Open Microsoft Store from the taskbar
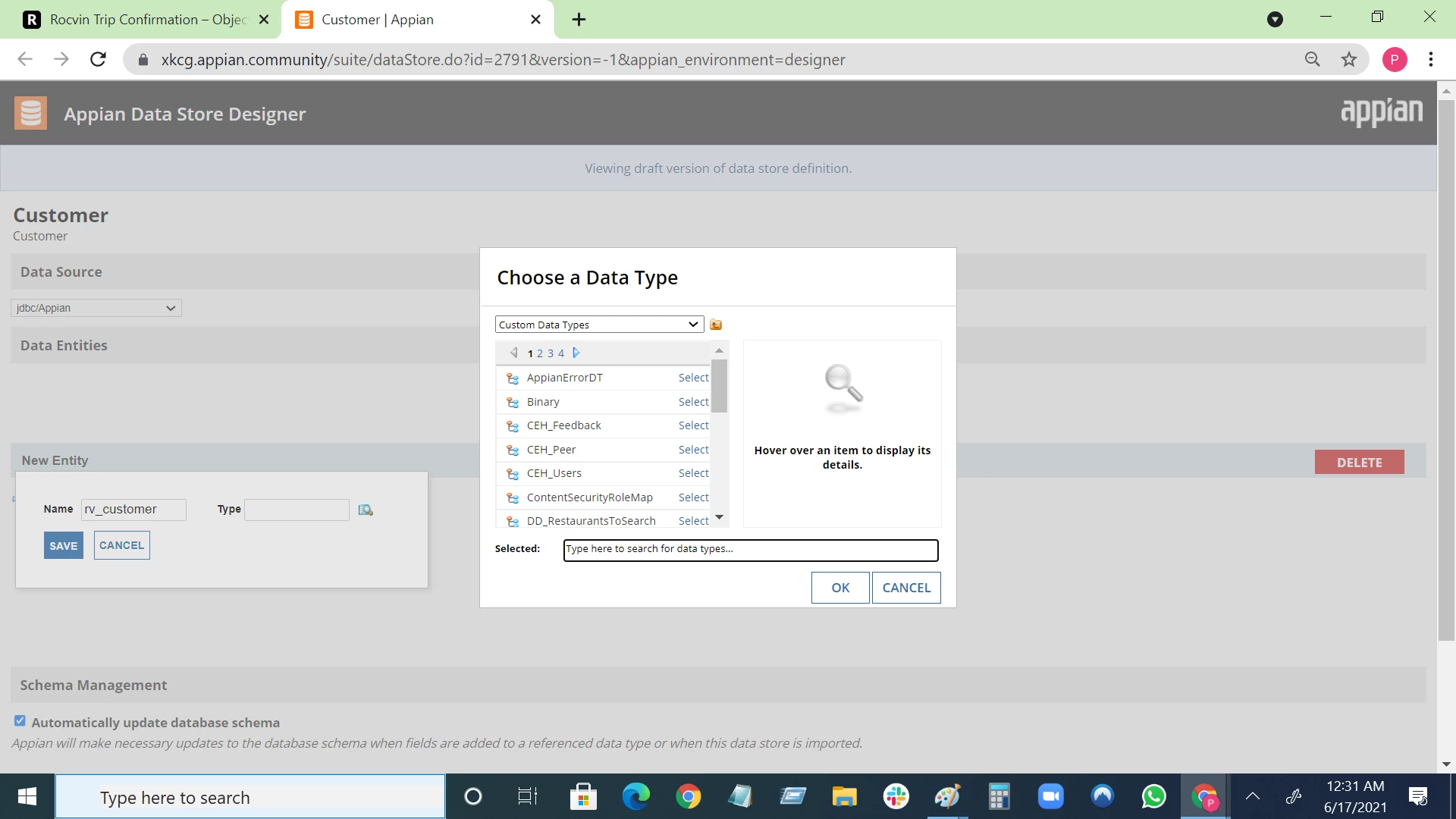 pyautogui.click(x=583, y=796)
